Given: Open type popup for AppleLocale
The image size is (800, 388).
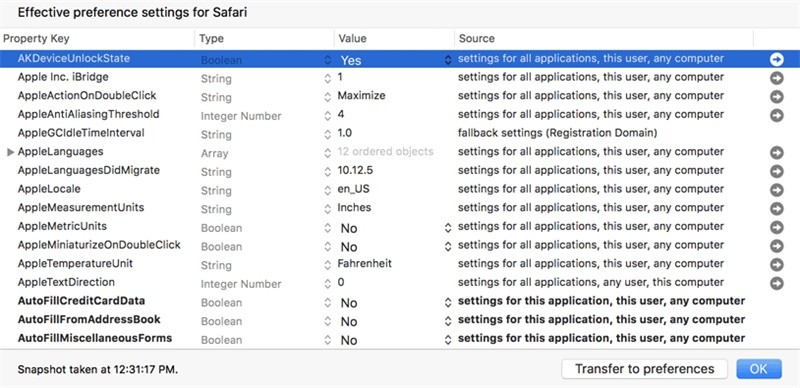Looking at the screenshot, I should point(328,190).
